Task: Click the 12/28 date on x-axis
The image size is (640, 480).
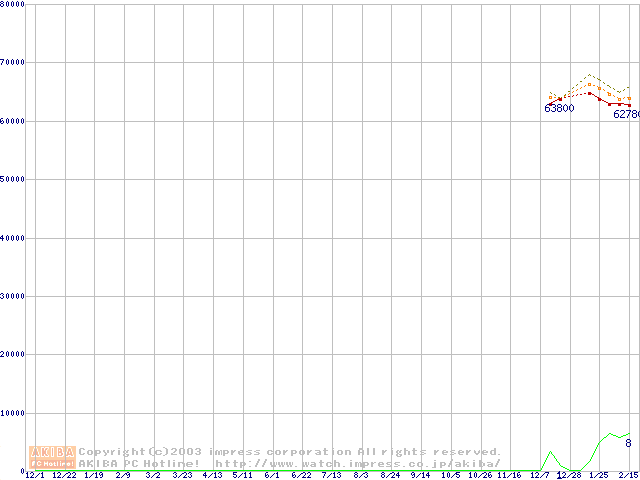Action: pos(569,476)
